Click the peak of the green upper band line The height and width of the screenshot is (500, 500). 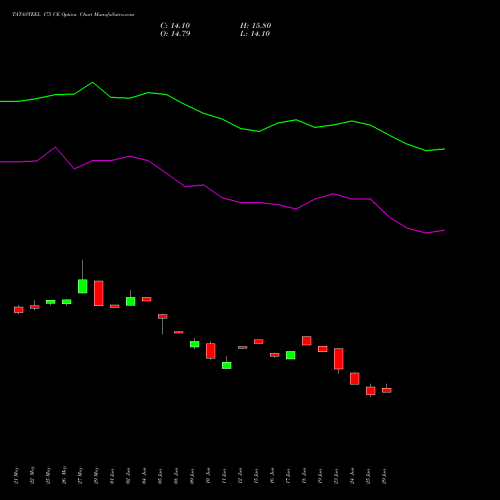tap(93, 82)
